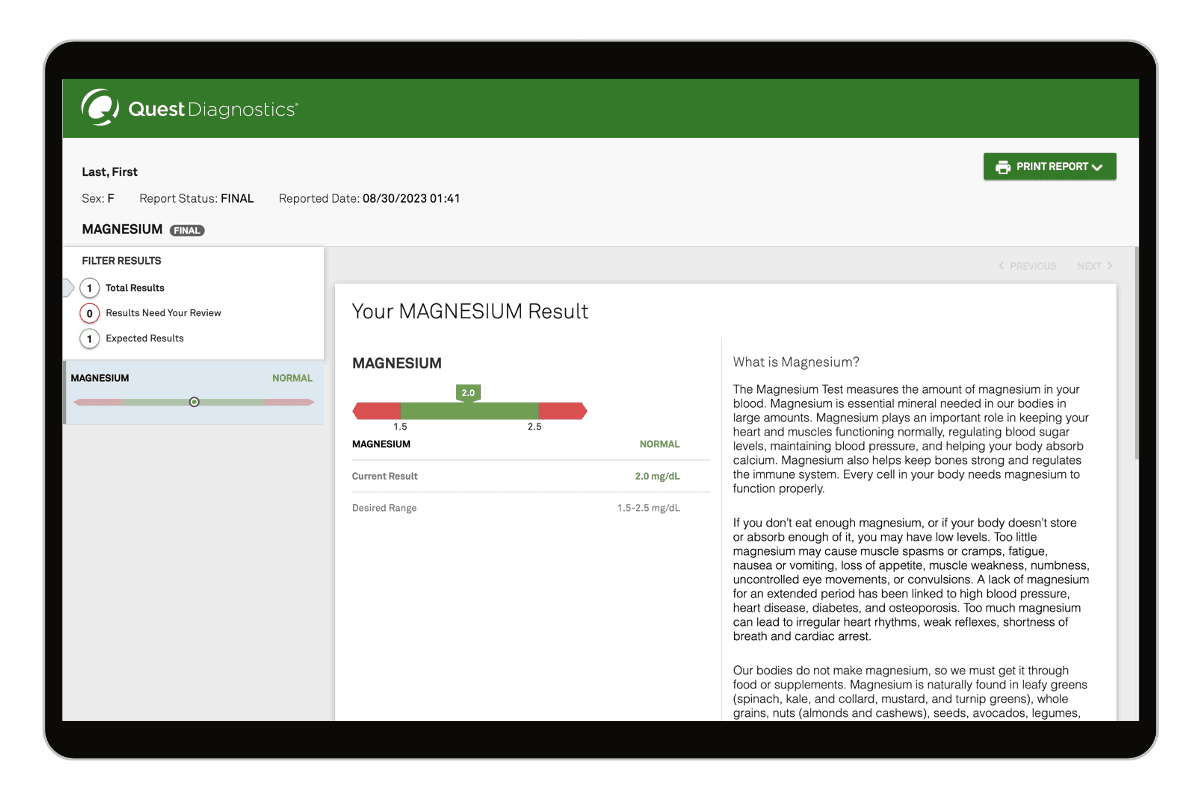1200x800 pixels.
Task: Click the Quest Diagnostics logo icon
Action: click(100, 108)
